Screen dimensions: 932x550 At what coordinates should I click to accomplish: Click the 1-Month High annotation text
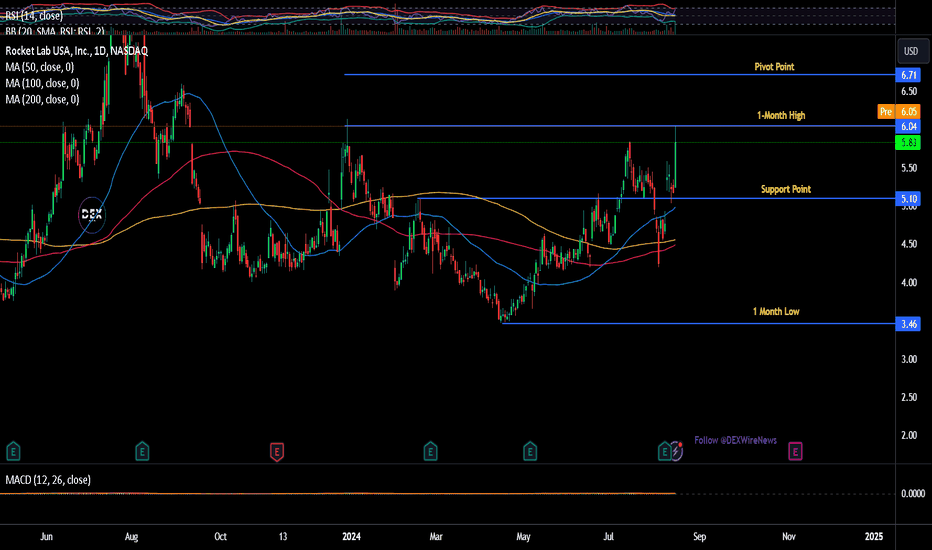coord(781,115)
